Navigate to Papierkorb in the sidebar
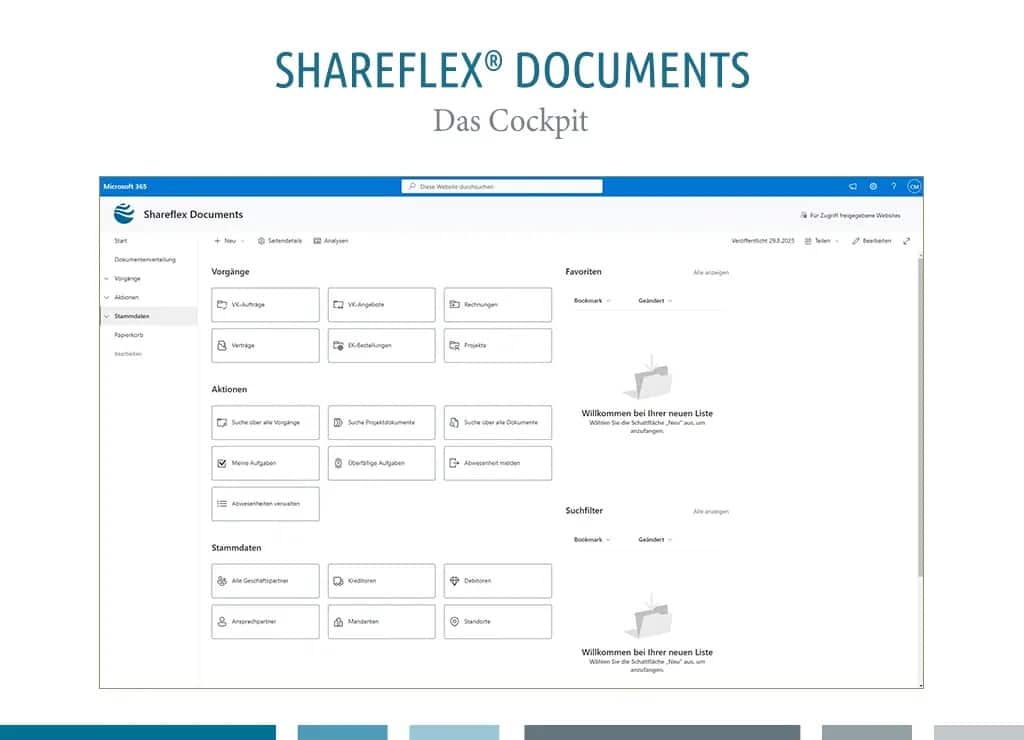1024x740 pixels. (x=129, y=335)
